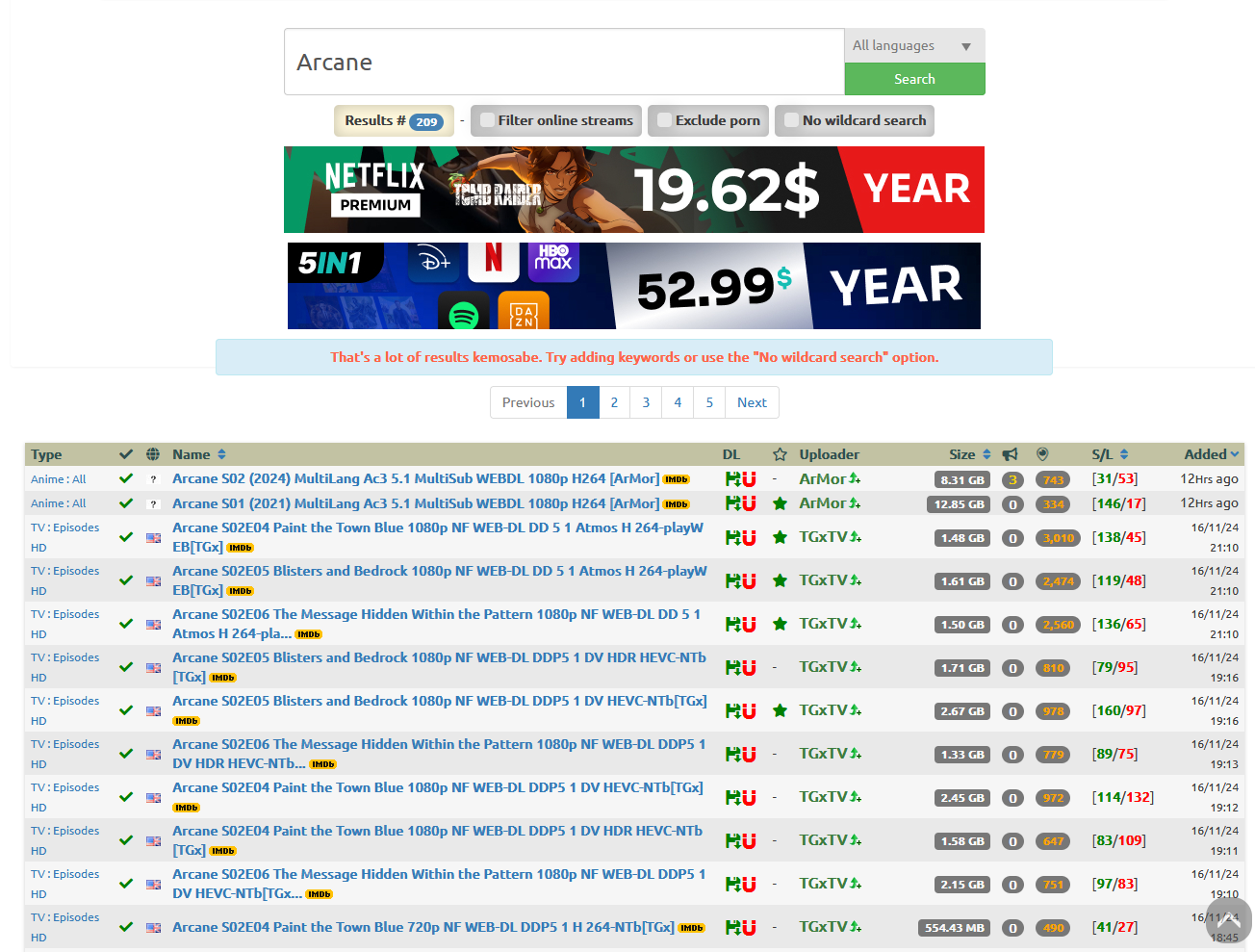Click IMDb badge next to Arcane S02 MultiLang
Screen dimensions: 1255x952
676,479
